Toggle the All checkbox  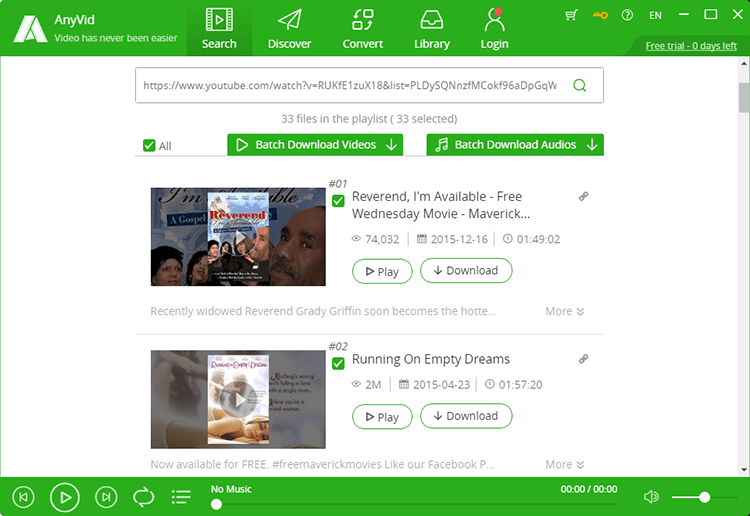tap(149, 145)
